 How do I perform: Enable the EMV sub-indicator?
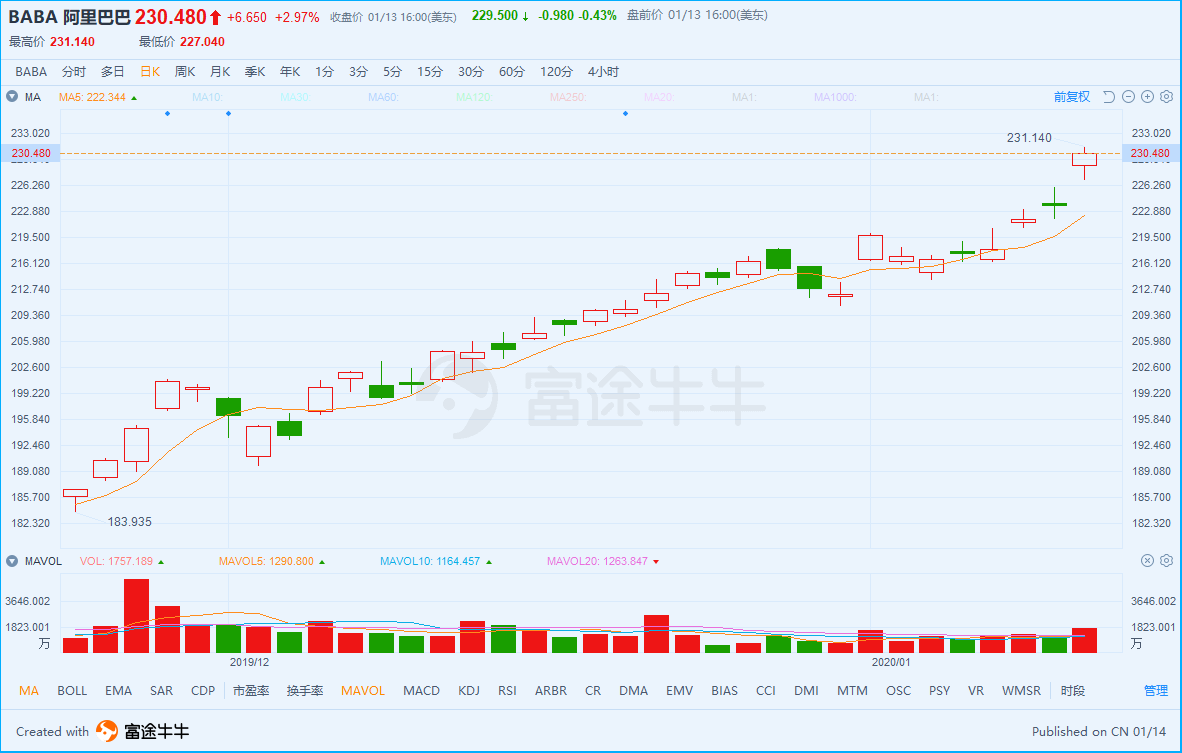(679, 690)
